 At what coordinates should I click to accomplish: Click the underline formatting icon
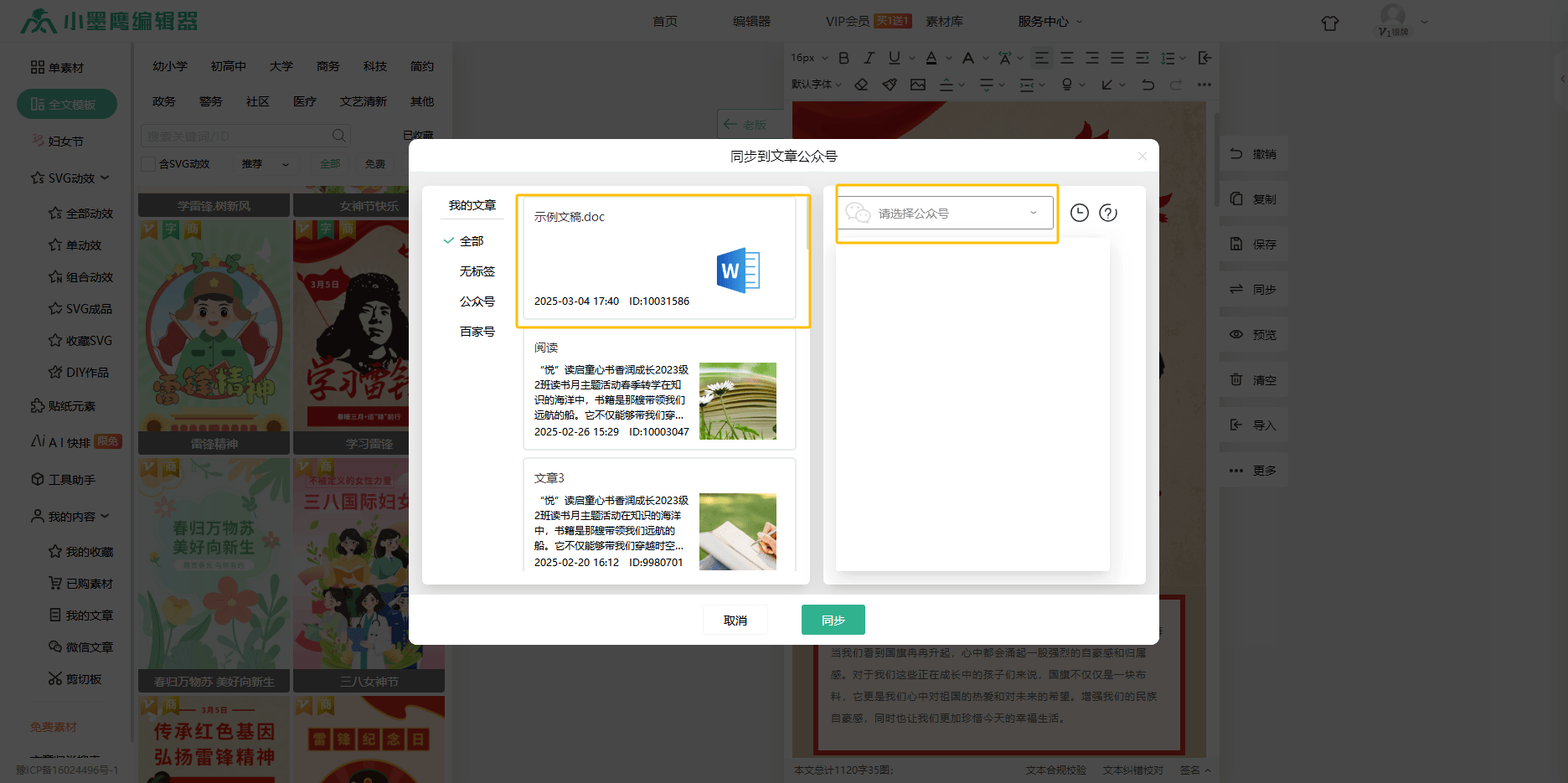[x=894, y=58]
